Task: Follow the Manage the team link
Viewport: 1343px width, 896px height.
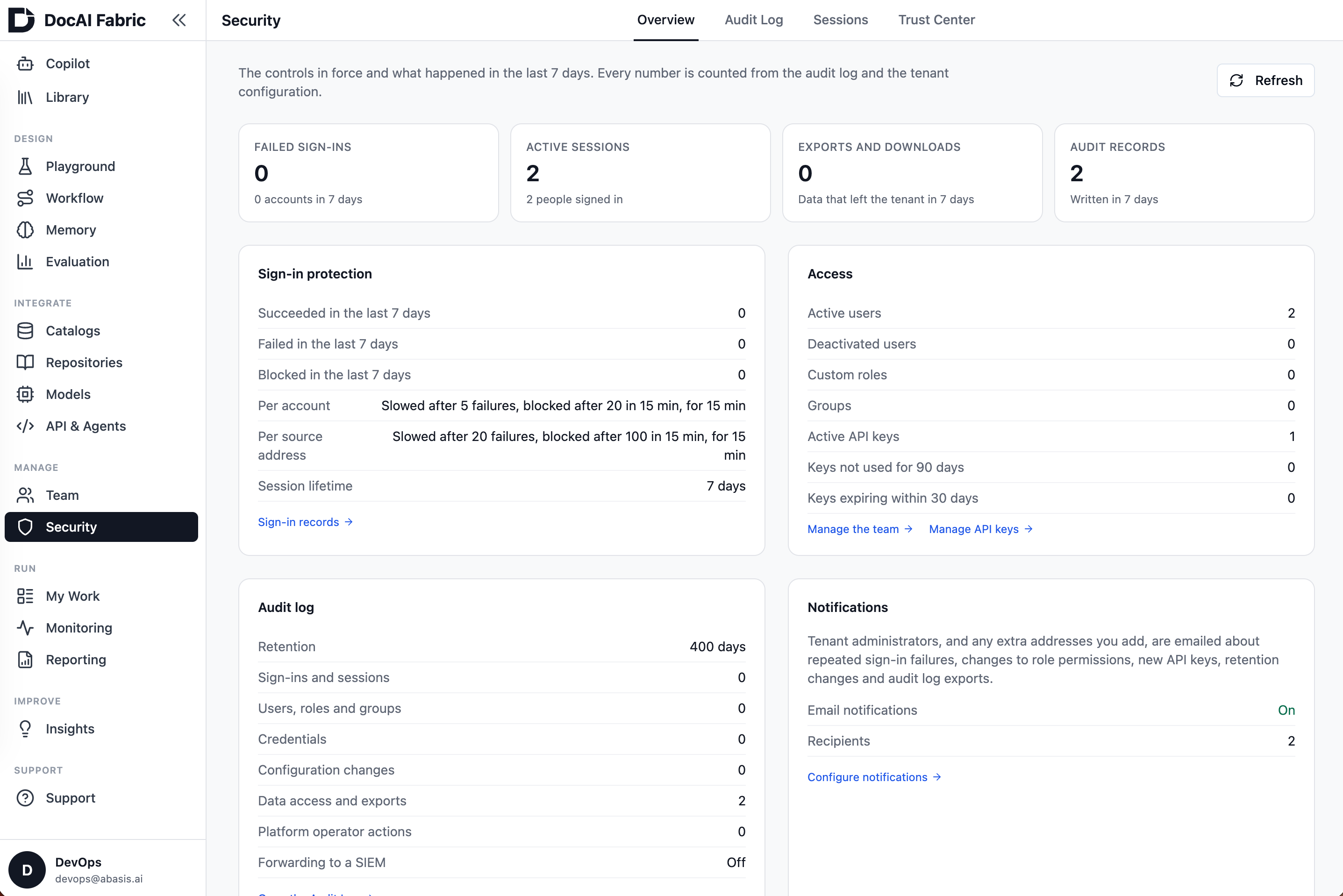Action: [859, 529]
